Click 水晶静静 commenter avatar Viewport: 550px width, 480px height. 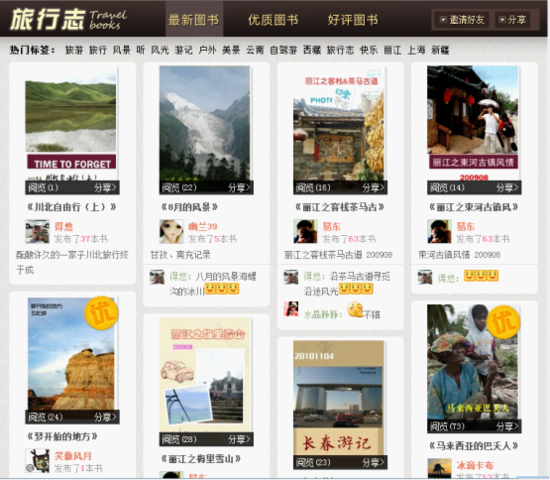(291, 309)
